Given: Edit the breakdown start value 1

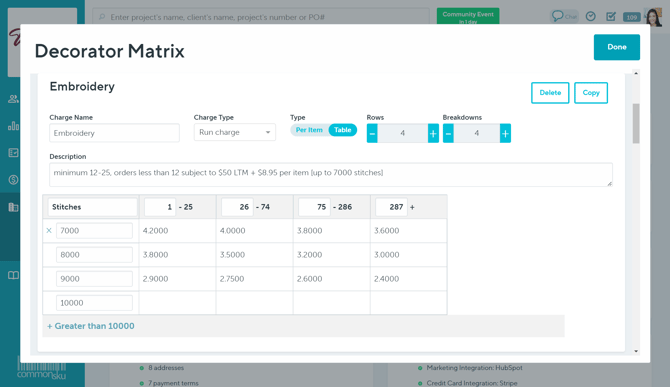Looking at the screenshot, I should pyautogui.click(x=160, y=207).
